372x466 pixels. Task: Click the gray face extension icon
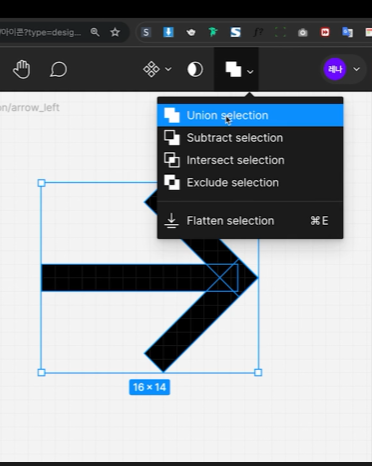click(x=190, y=32)
